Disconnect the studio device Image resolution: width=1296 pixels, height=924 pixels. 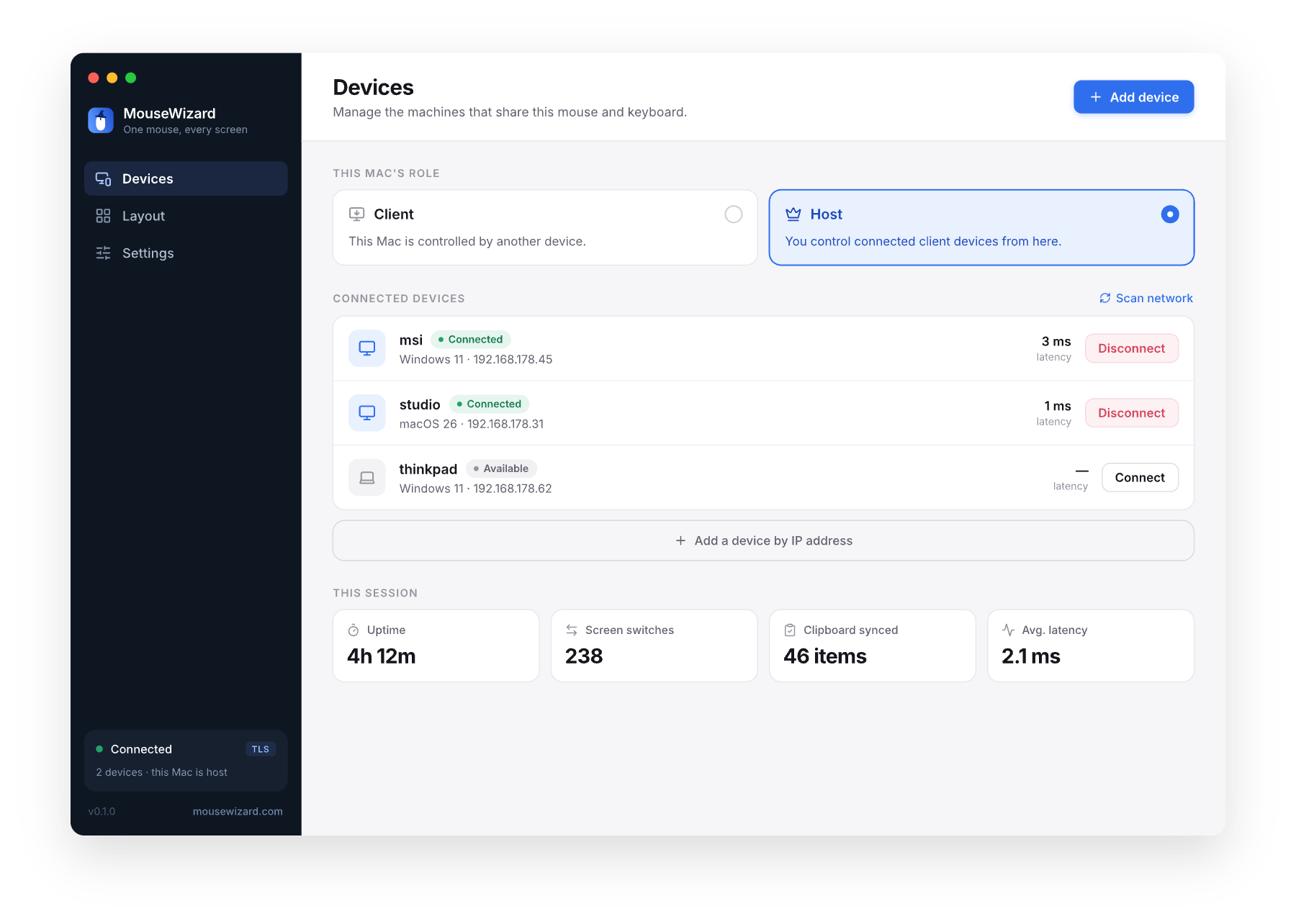click(x=1132, y=413)
